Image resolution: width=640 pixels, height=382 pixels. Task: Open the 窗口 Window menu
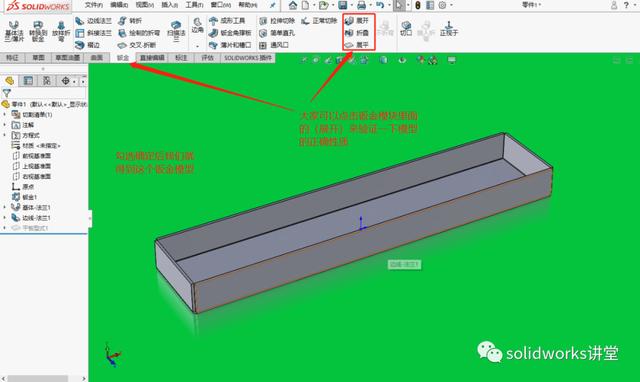click(220, 5)
